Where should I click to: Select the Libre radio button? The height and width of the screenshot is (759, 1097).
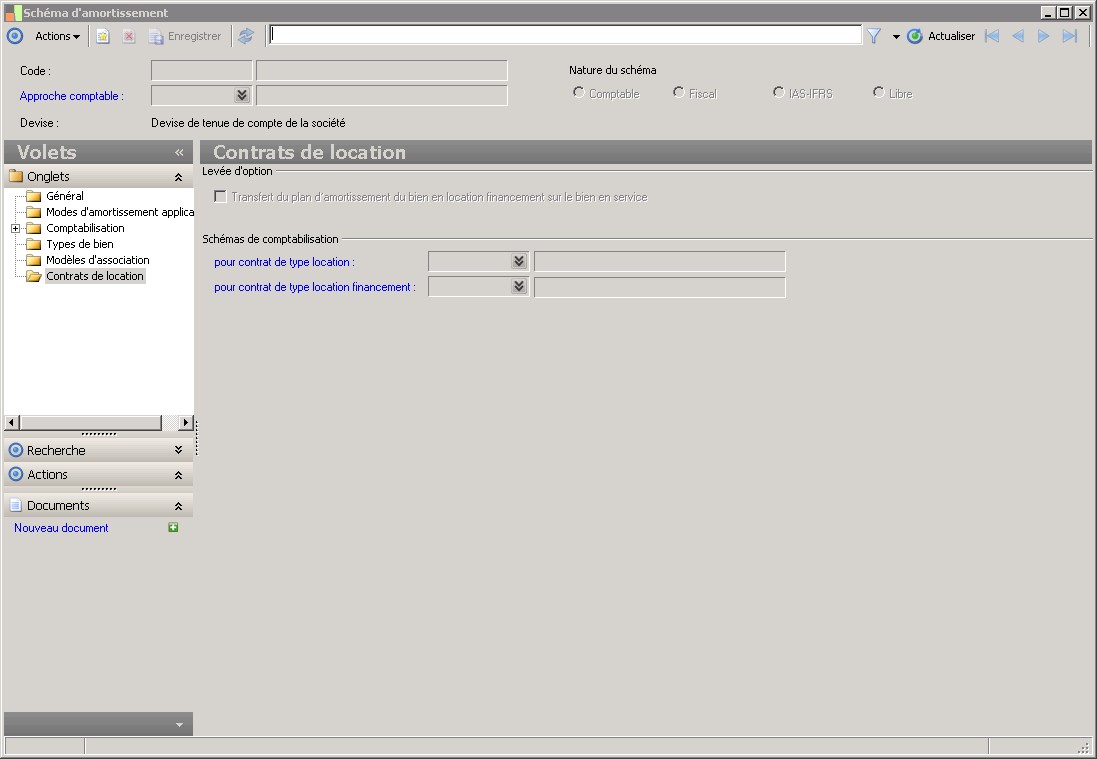tap(879, 92)
